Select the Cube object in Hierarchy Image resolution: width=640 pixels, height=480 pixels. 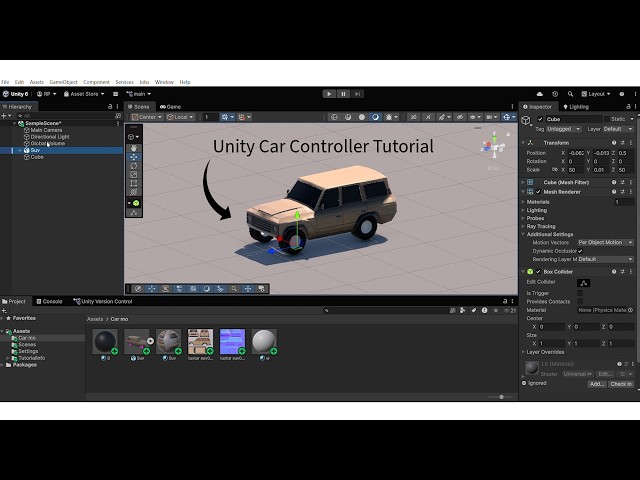pos(37,157)
